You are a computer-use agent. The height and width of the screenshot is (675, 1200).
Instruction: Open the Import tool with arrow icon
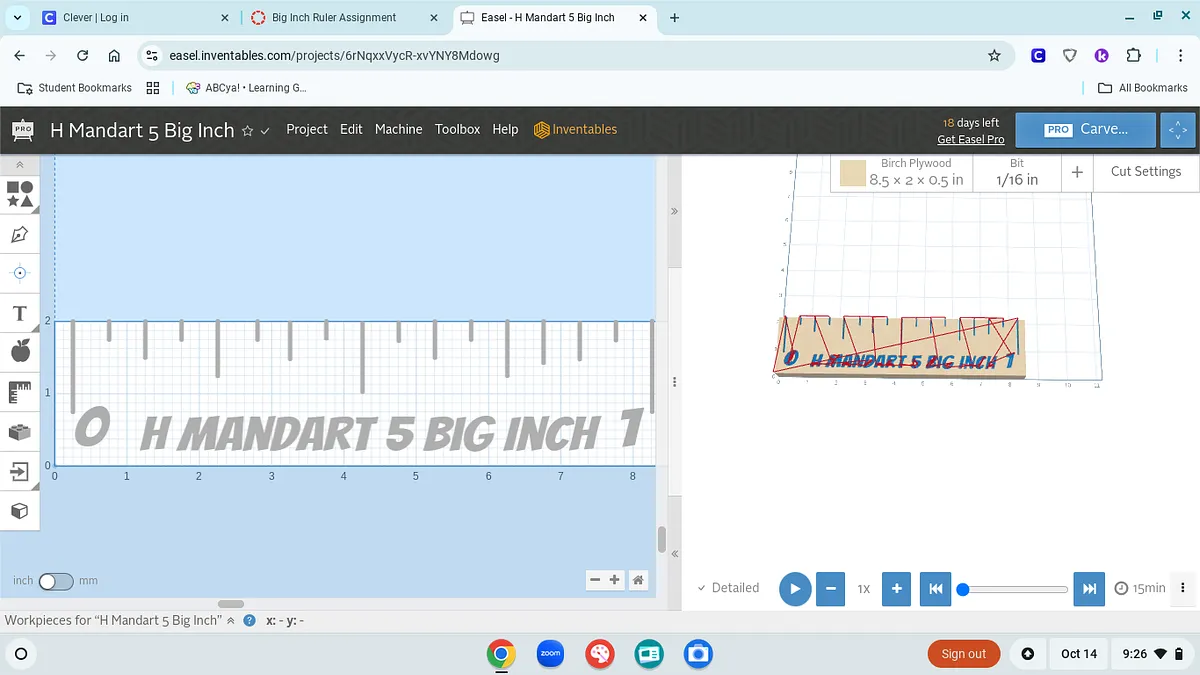(20, 471)
